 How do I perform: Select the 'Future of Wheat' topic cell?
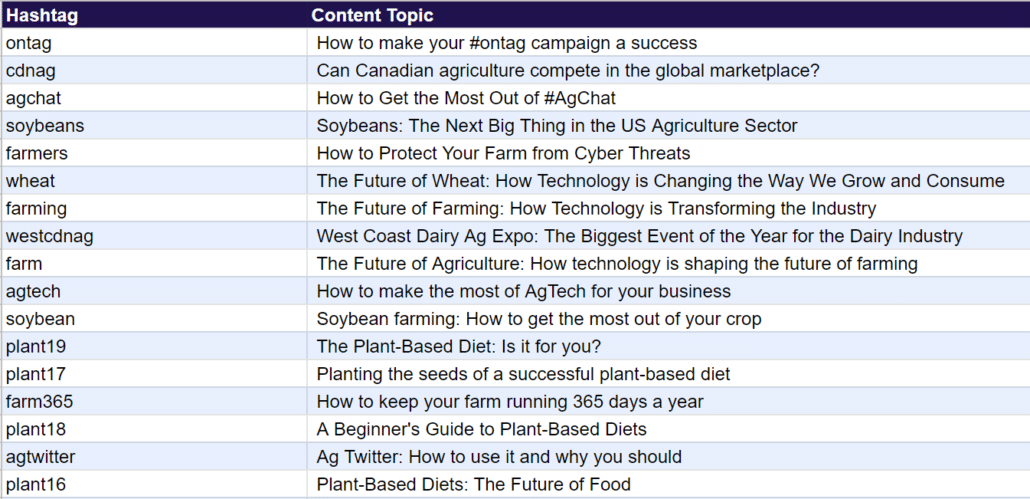[x=668, y=181]
